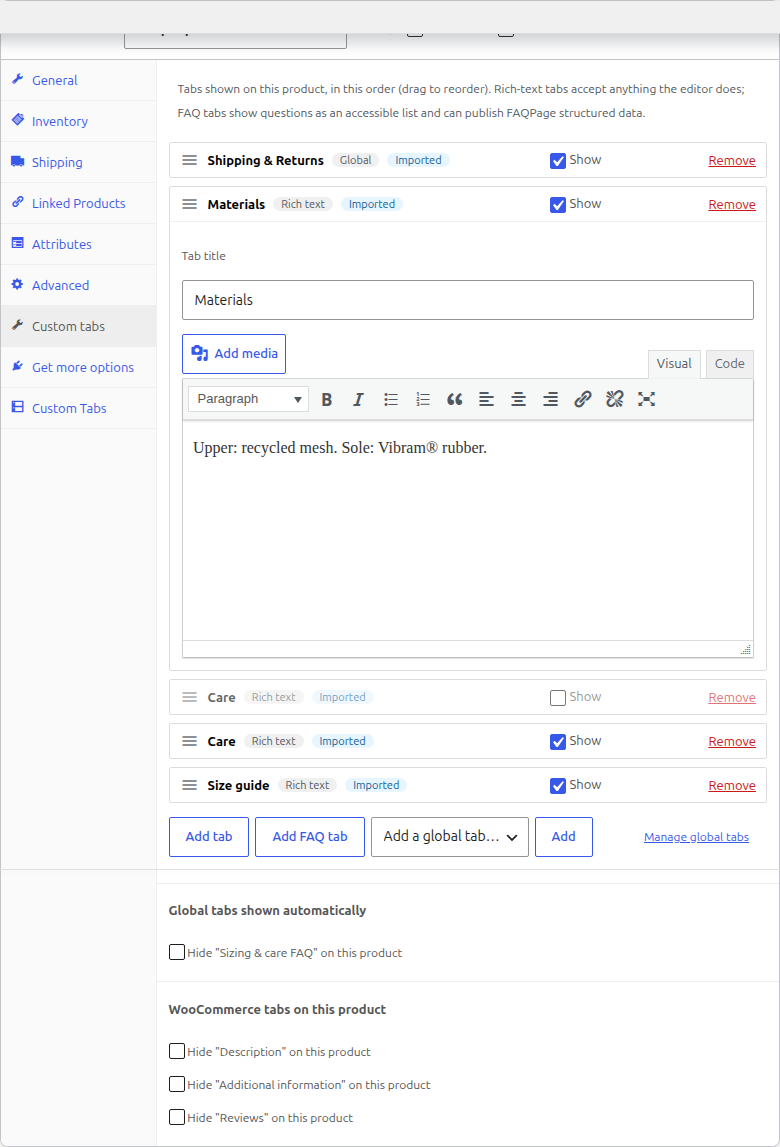Expand the Shipping & Returns tab row

[x=468, y=160]
